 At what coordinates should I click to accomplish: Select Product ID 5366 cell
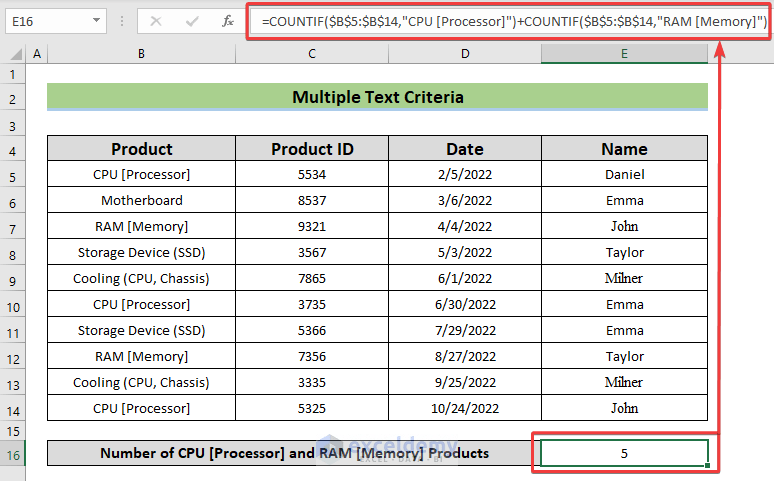(x=312, y=330)
